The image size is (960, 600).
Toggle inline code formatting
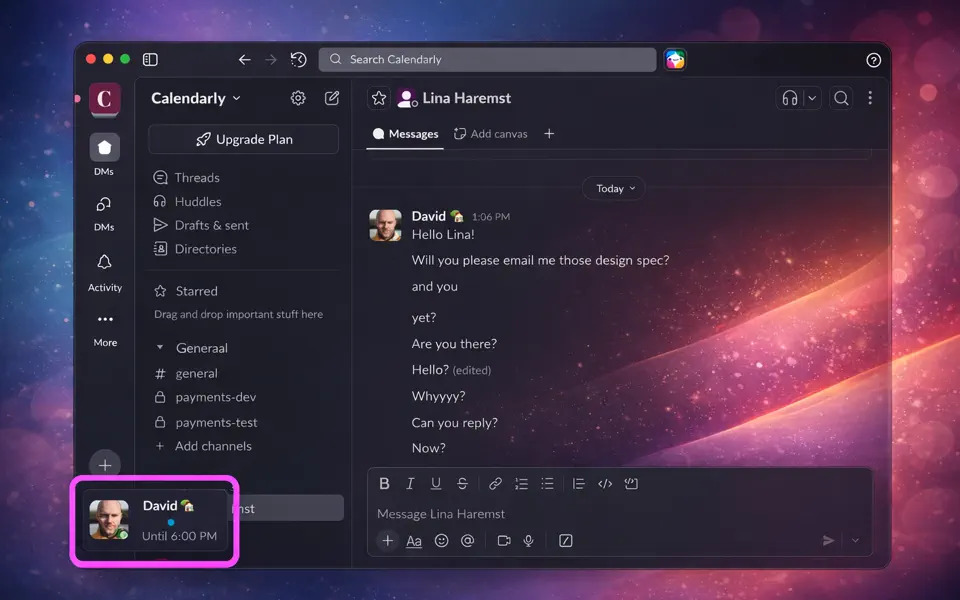tap(605, 484)
